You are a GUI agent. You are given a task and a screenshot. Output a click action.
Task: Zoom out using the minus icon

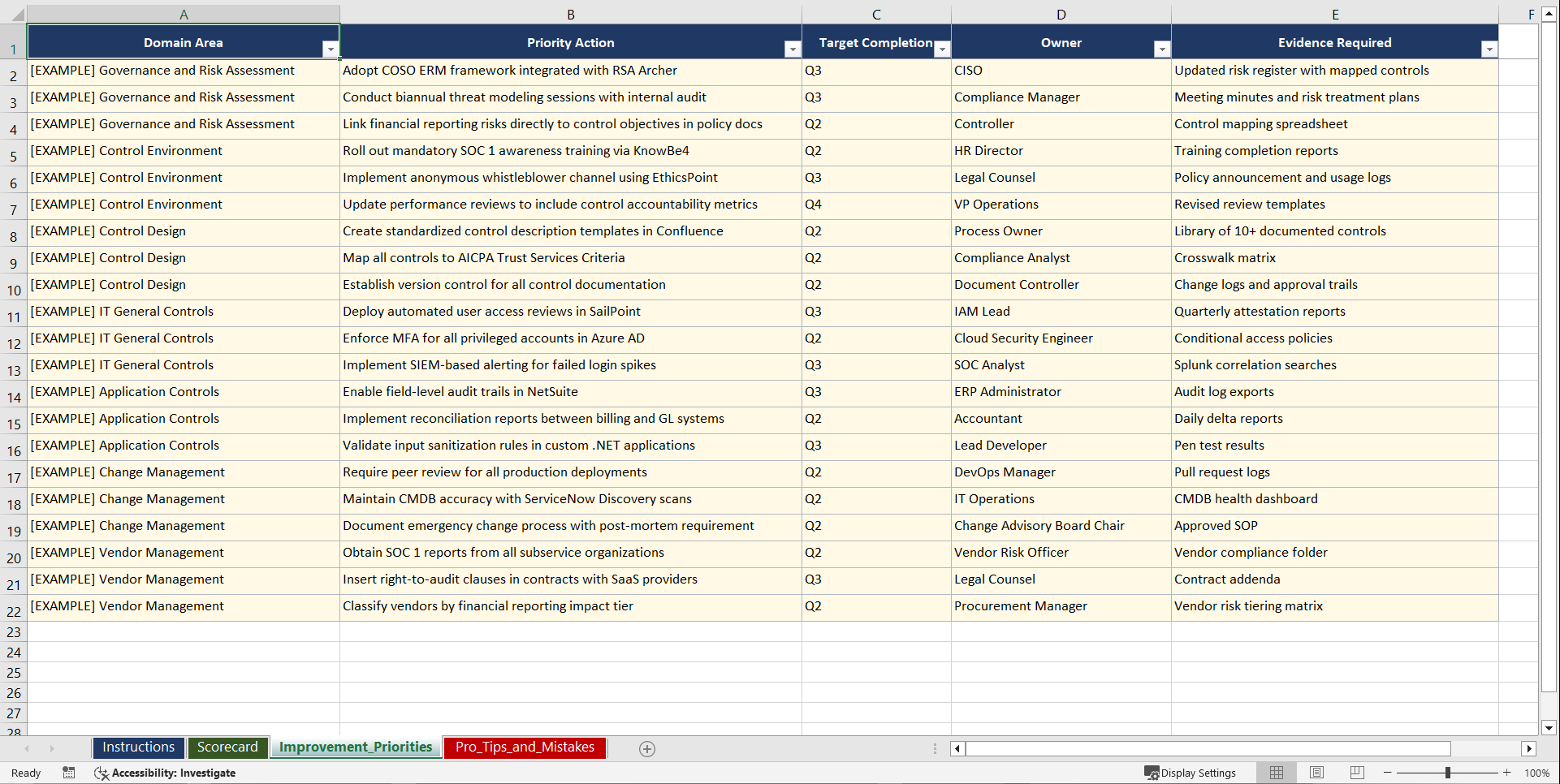pos(1388,773)
